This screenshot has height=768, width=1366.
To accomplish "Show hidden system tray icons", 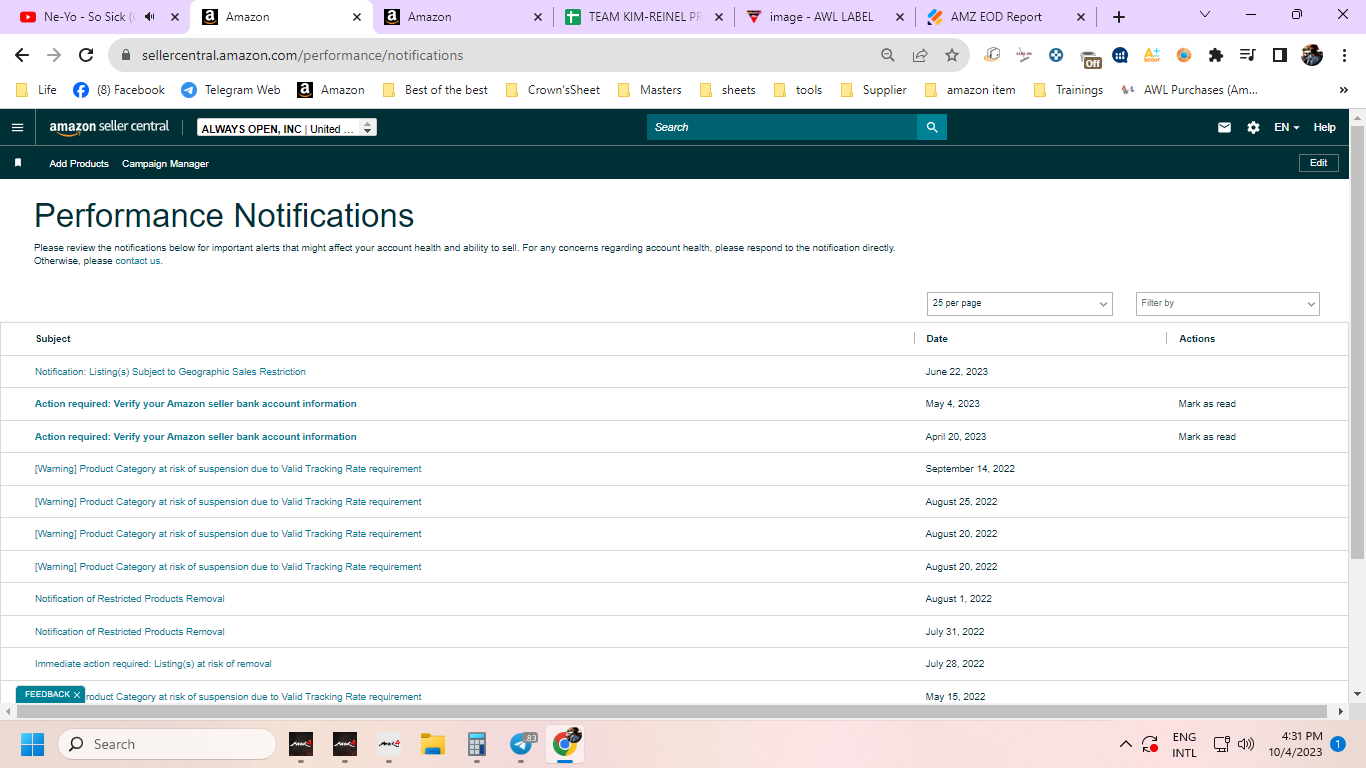I will (1126, 744).
